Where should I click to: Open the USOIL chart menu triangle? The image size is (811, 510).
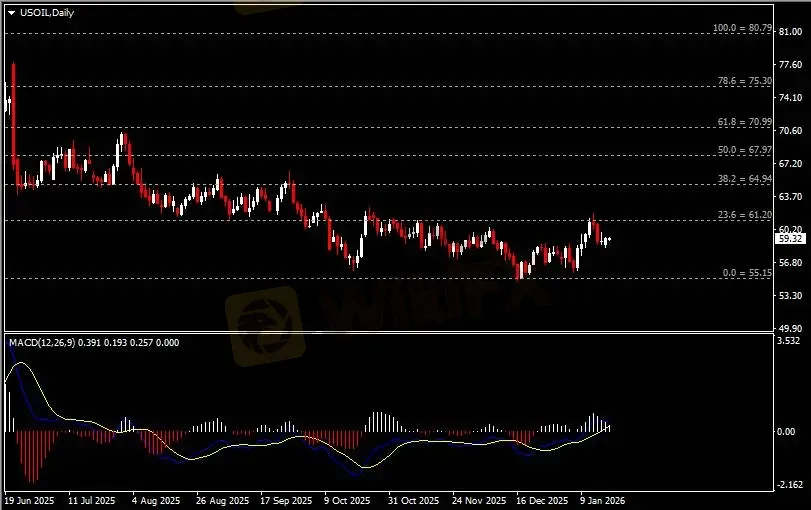pyautogui.click(x=11, y=13)
